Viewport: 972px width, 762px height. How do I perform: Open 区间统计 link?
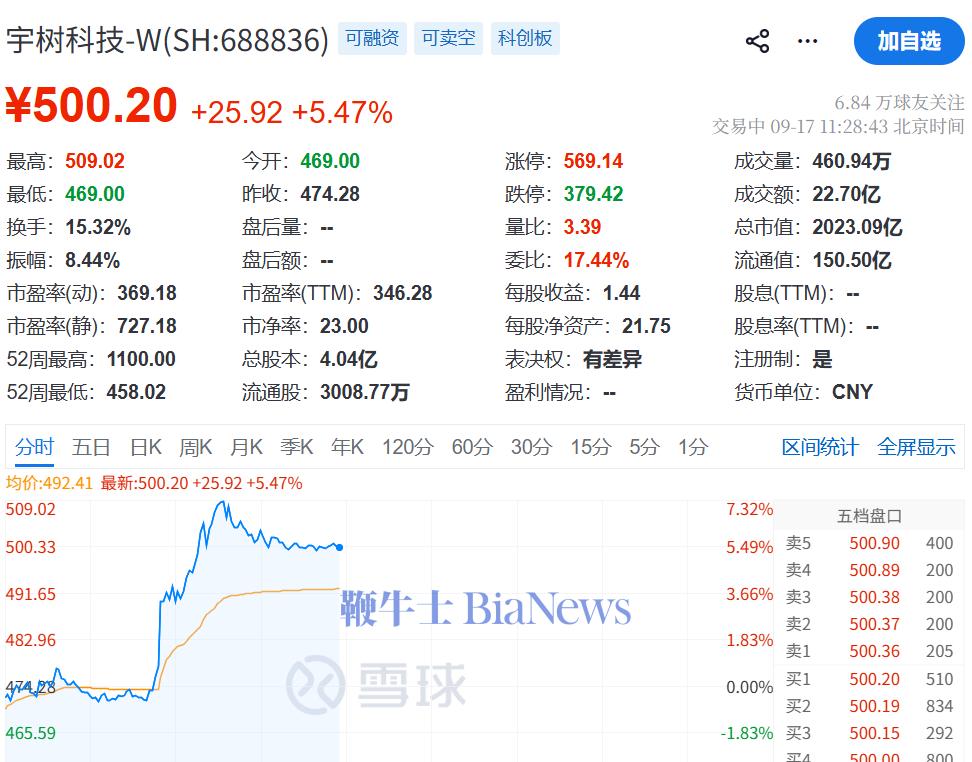point(820,447)
